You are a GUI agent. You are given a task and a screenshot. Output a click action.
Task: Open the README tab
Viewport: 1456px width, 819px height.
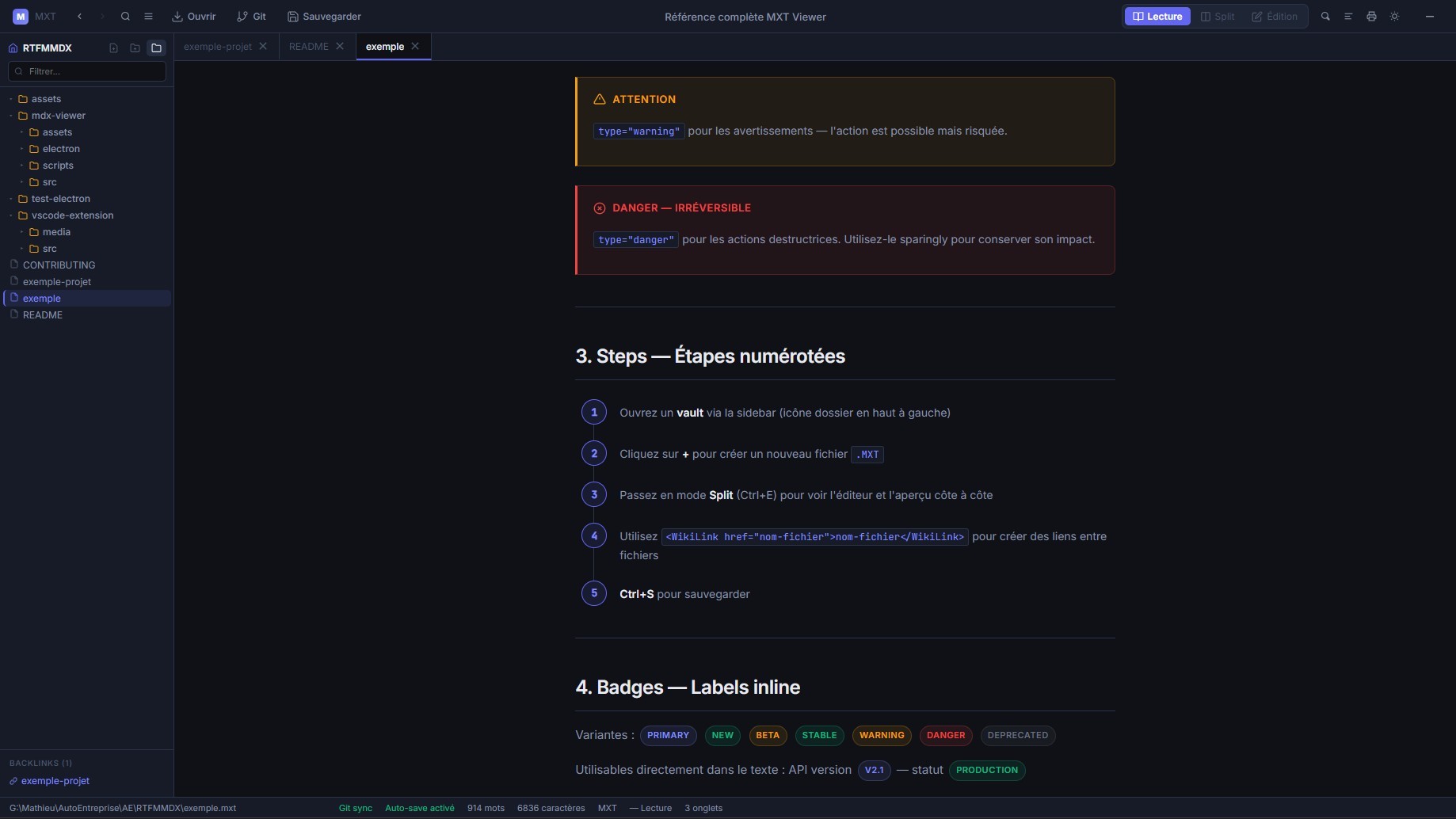click(x=309, y=47)
